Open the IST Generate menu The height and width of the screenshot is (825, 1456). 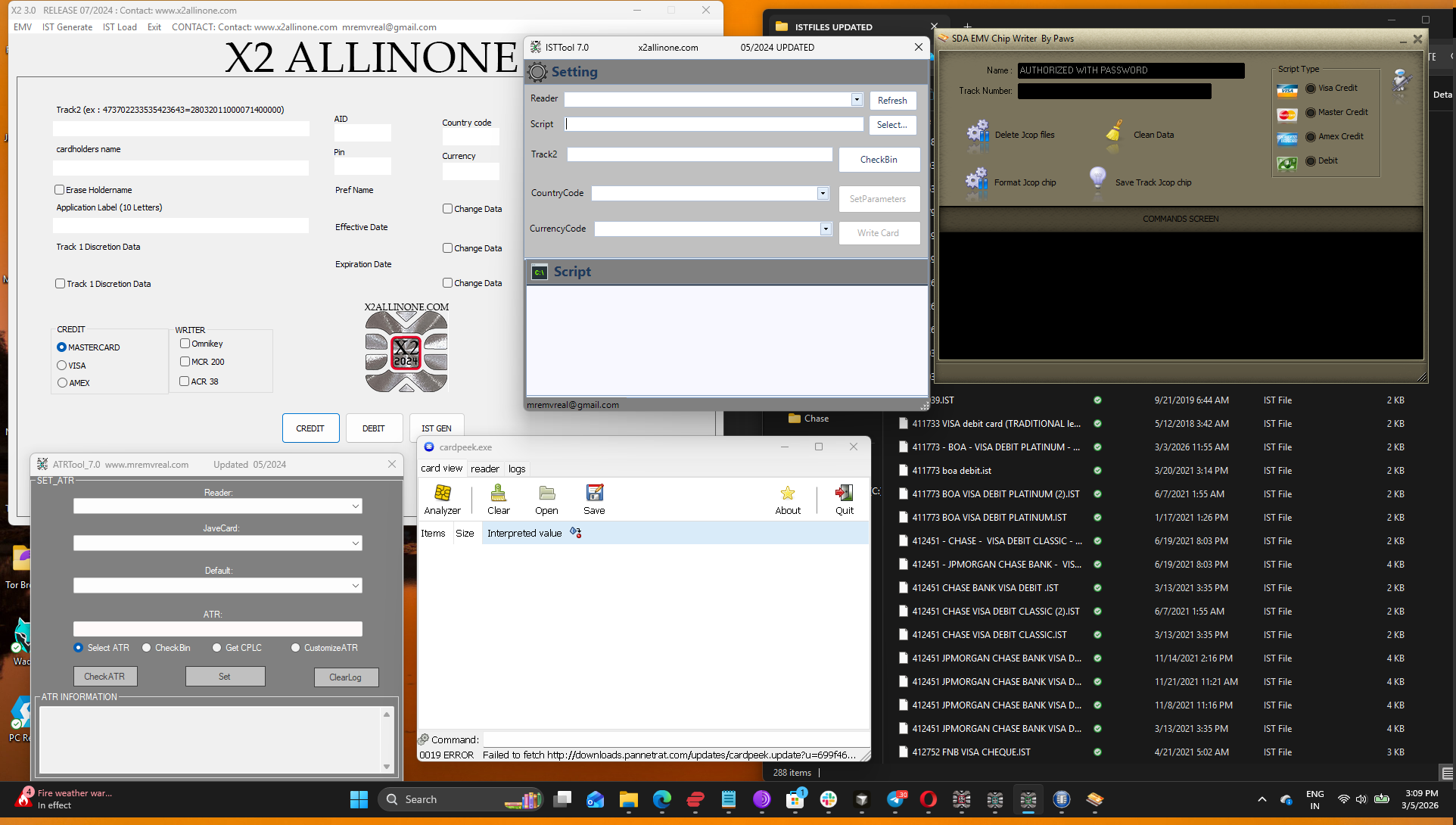tap(67, 27)
